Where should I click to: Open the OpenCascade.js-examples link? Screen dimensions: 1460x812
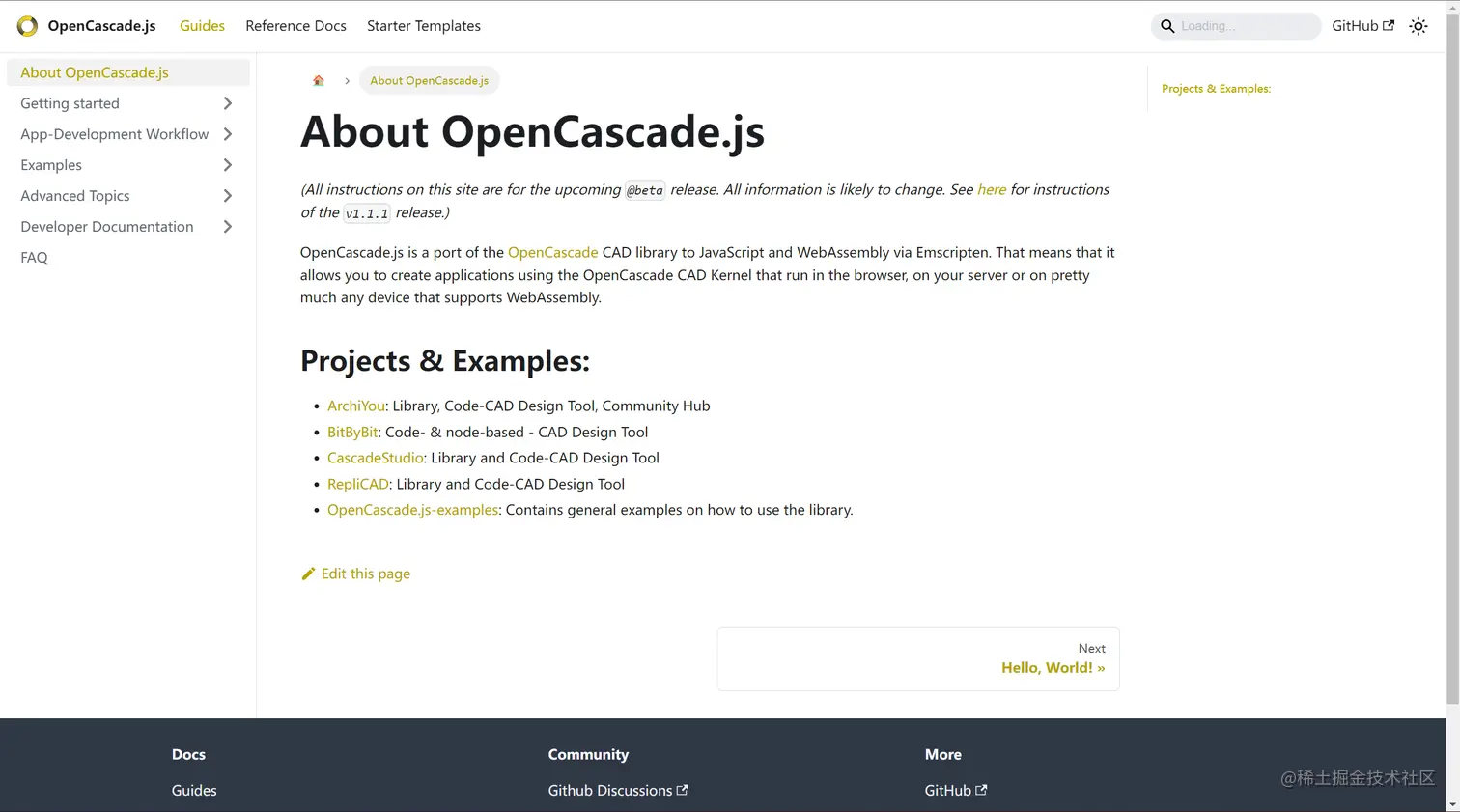click(x=412, y=510)
